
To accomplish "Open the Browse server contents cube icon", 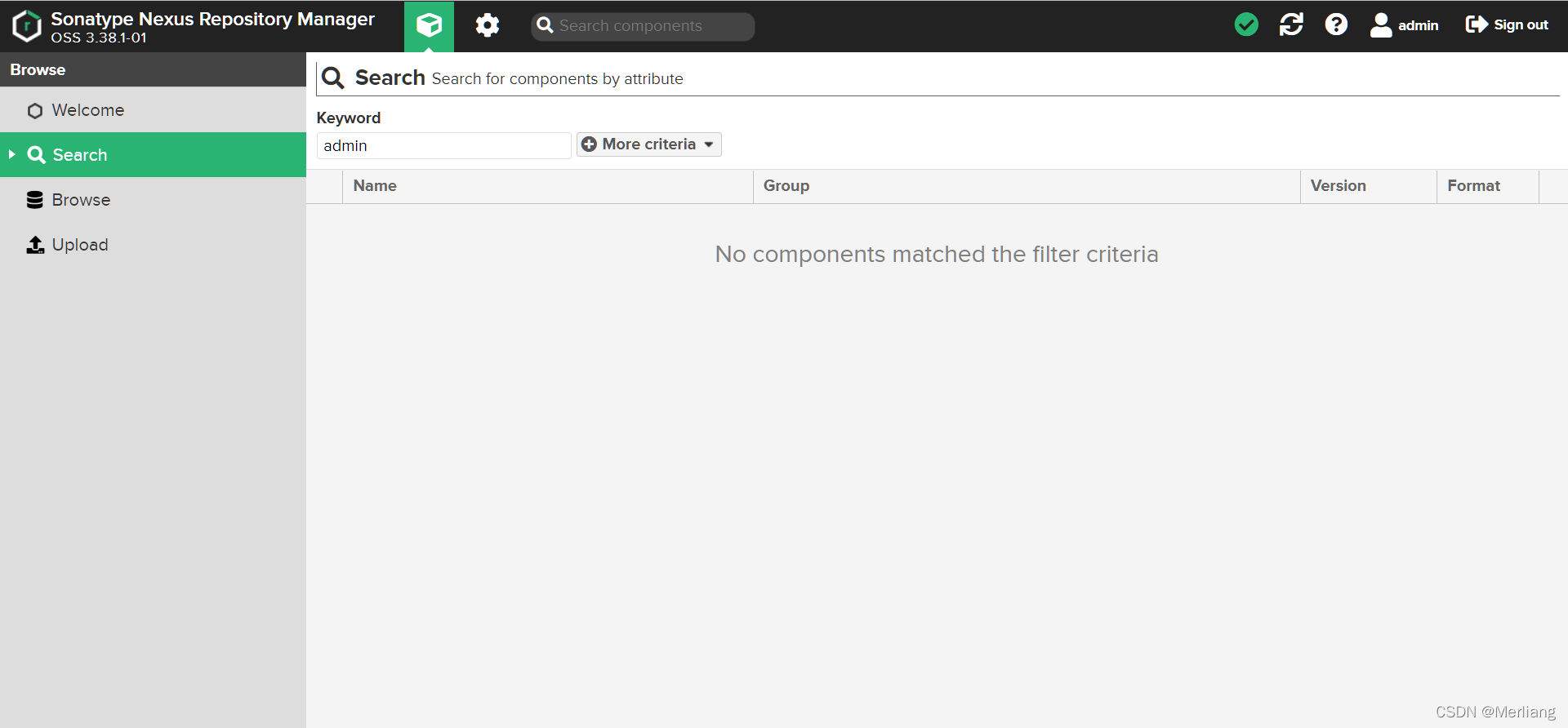I will pyautogui.click(x=429, y=26).
